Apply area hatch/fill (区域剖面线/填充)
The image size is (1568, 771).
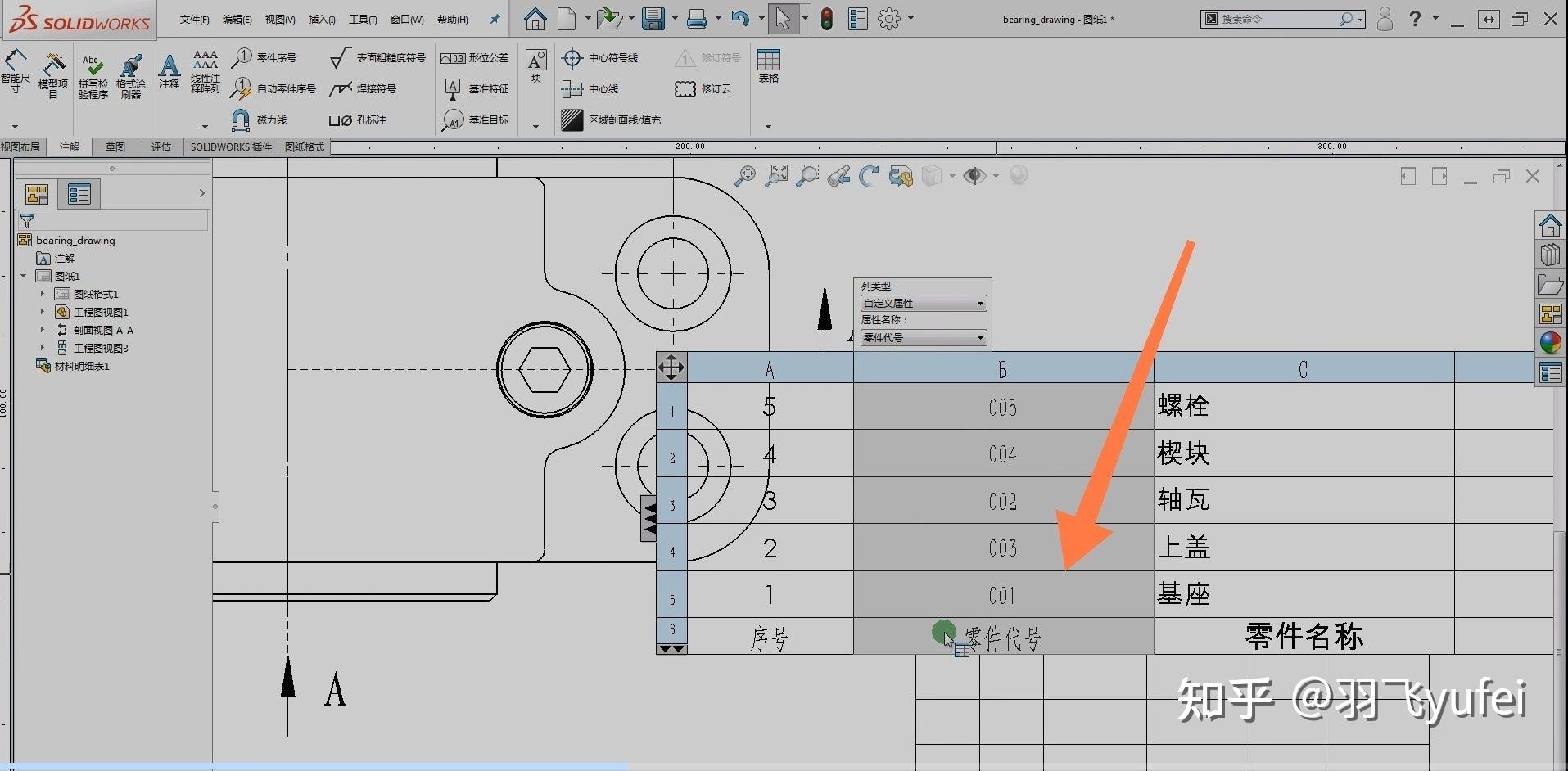tap(611, 119)
